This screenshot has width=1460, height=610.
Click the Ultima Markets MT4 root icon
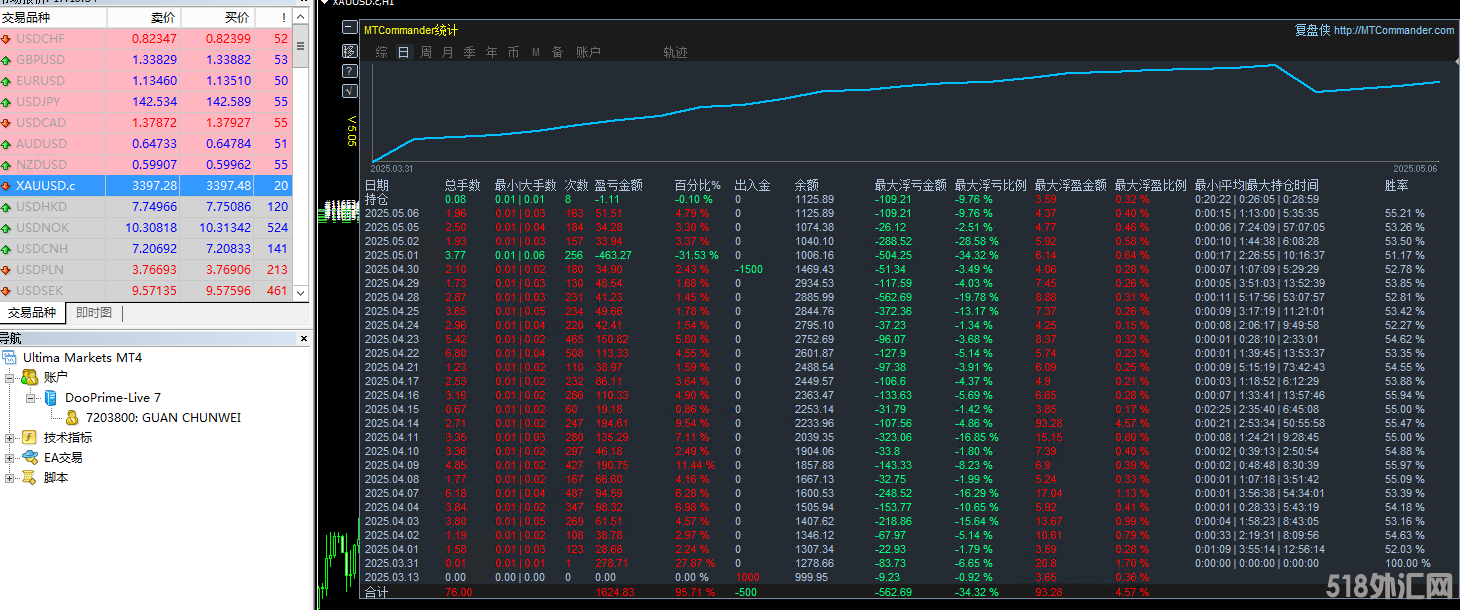click(x=9, y=357)
